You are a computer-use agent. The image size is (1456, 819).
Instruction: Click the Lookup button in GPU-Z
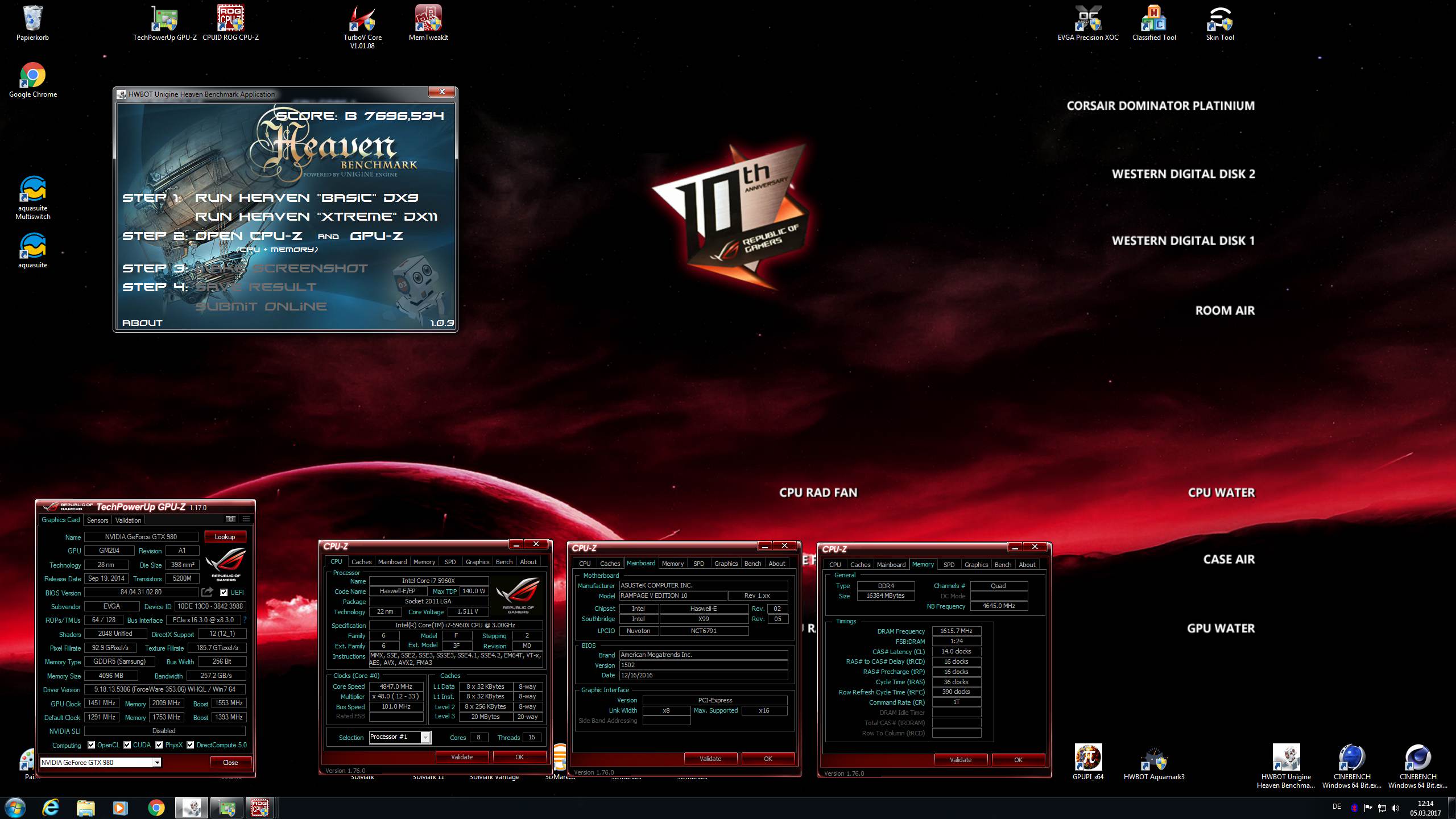pos(225,537)
